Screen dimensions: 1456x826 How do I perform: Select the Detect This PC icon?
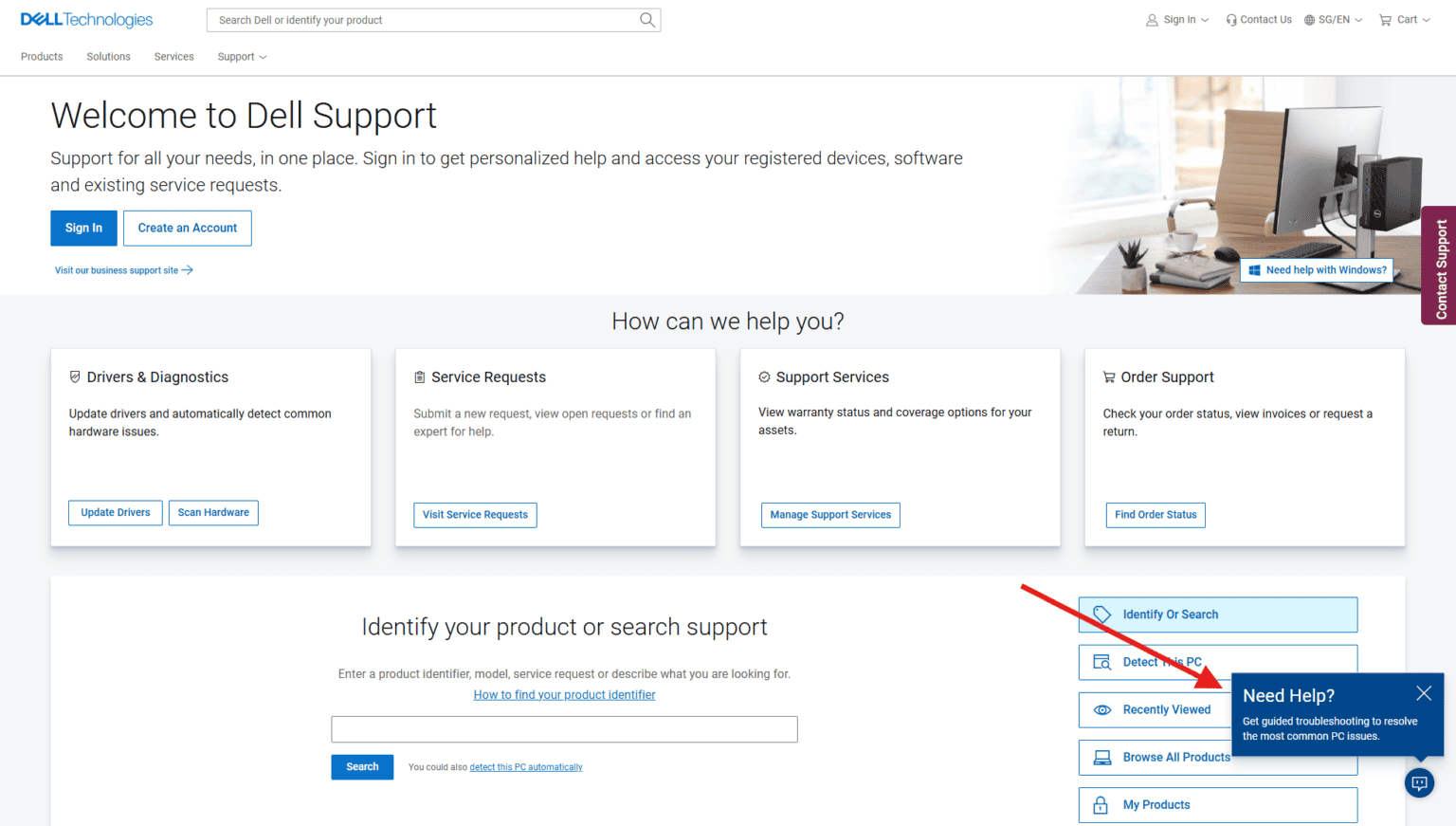tap(1102, 662)
